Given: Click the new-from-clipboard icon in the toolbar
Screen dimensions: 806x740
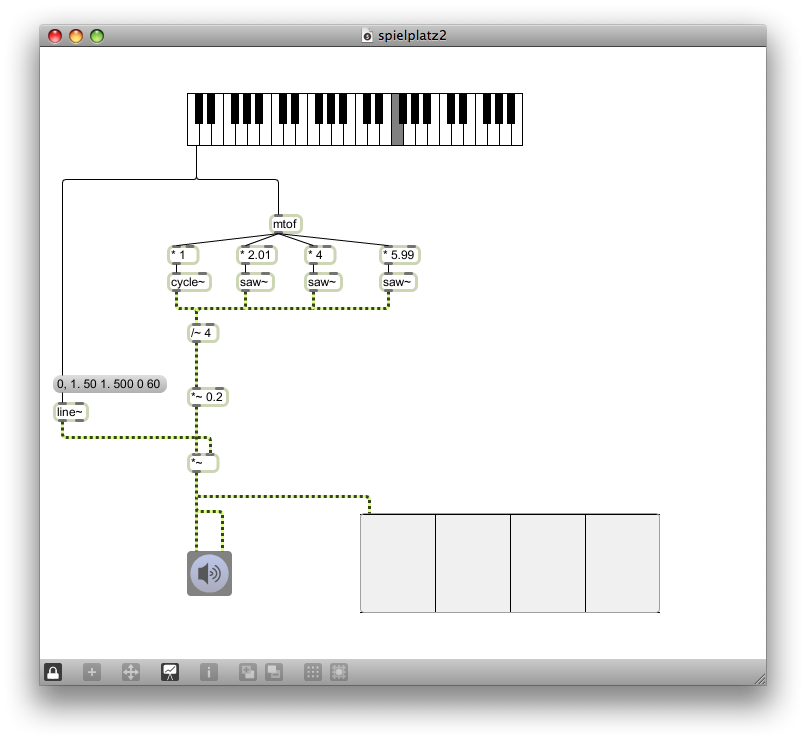Looking at the screenshot, I should (x=247, y=672).
